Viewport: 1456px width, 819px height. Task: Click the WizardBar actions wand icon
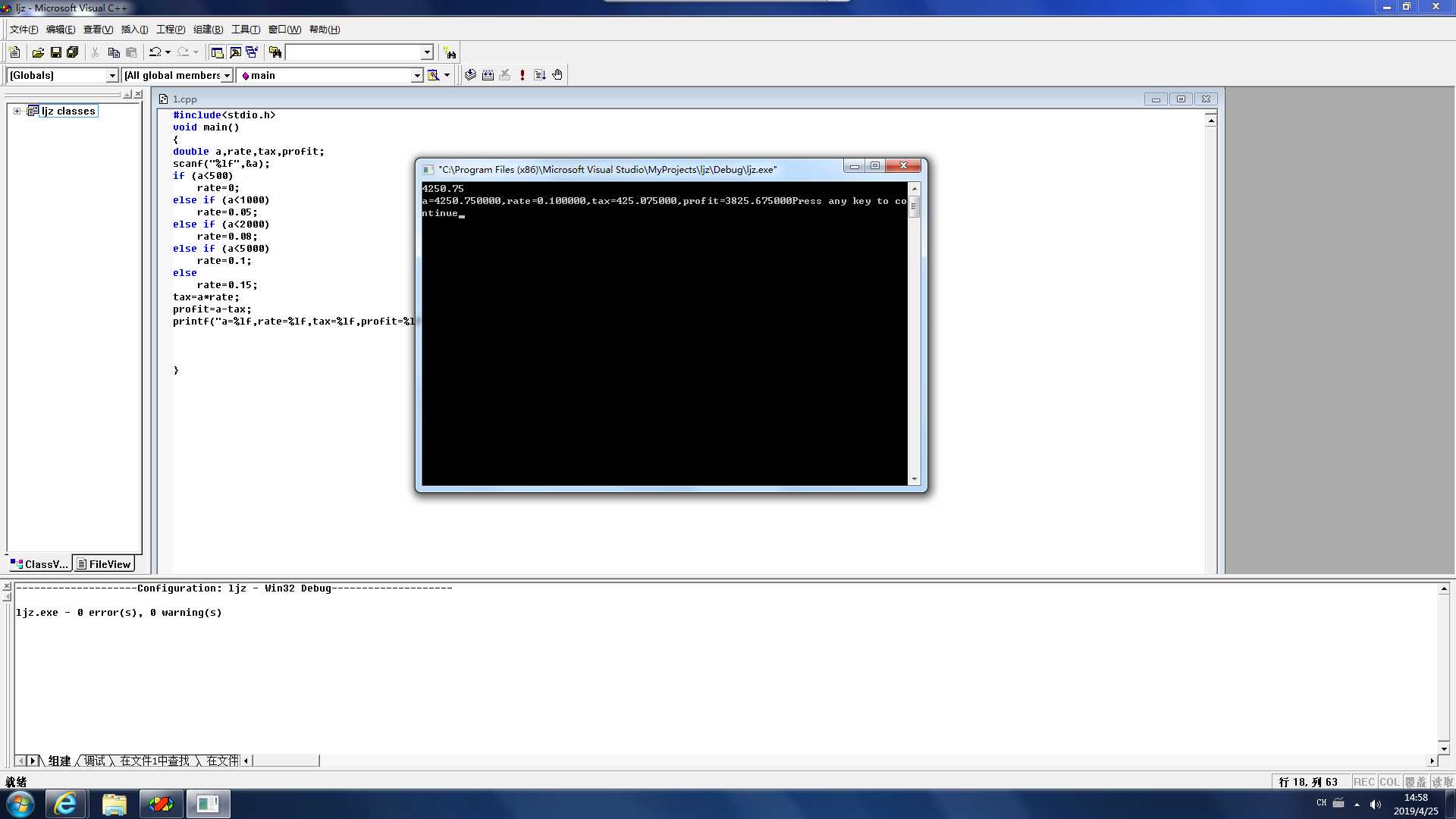point(433,75)
